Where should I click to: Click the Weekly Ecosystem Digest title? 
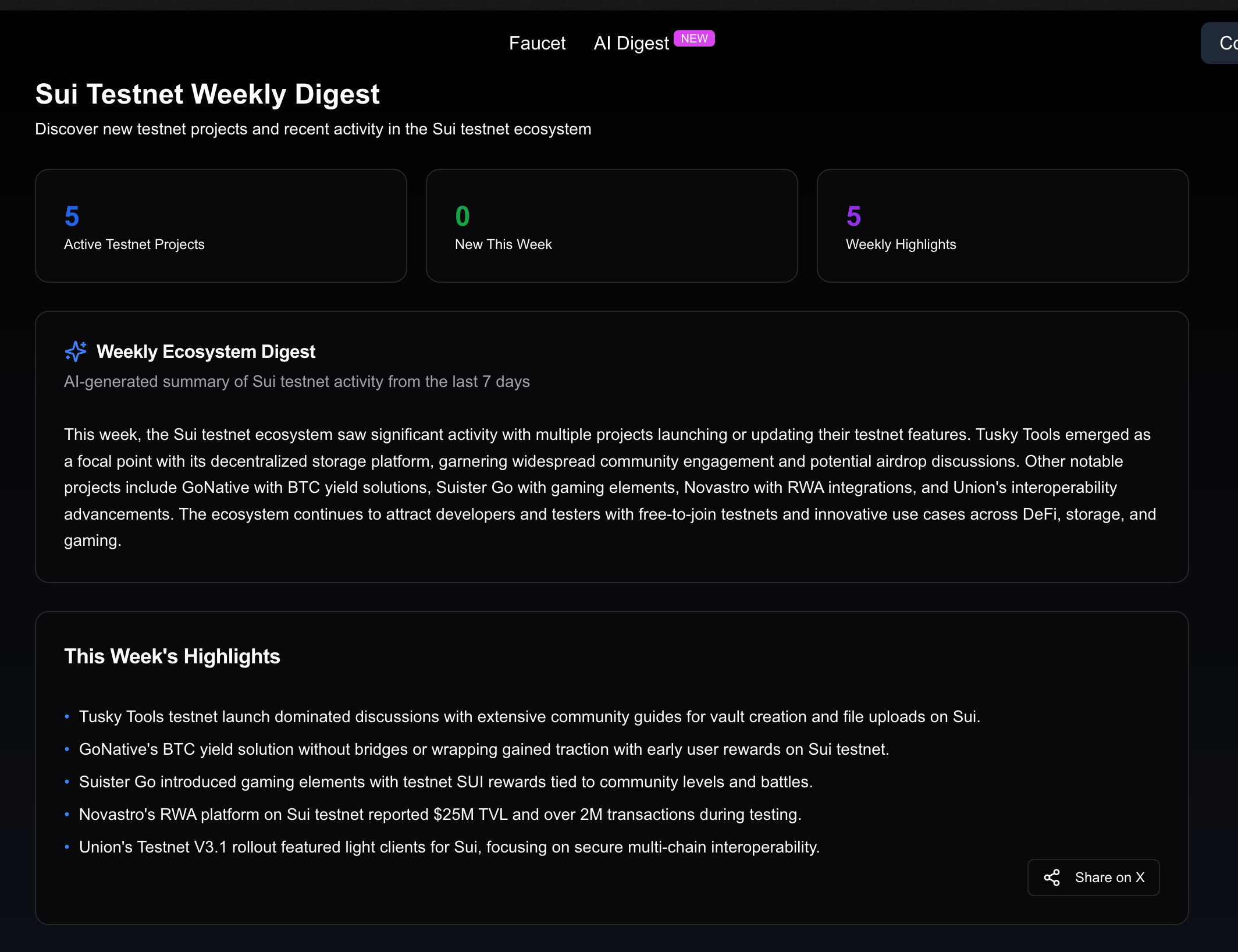(206, 351)
